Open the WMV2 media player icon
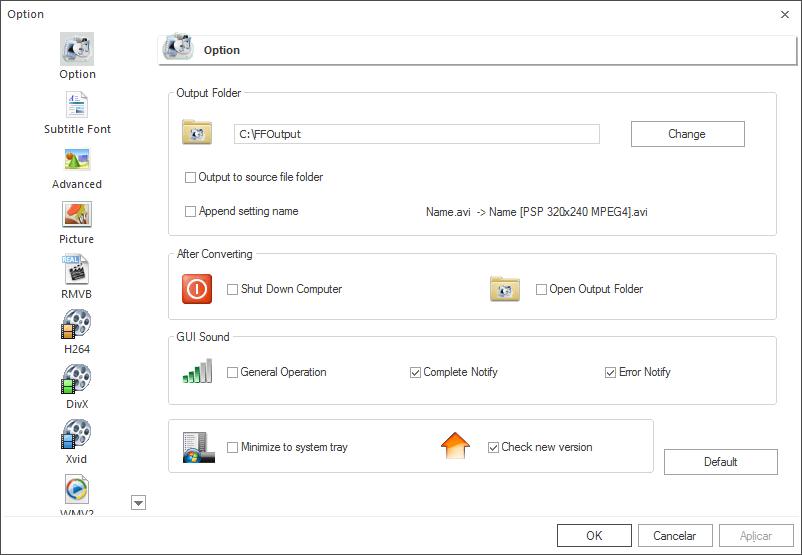The height and width of the screenshot is (555, 802). click(x=77, y=489)
